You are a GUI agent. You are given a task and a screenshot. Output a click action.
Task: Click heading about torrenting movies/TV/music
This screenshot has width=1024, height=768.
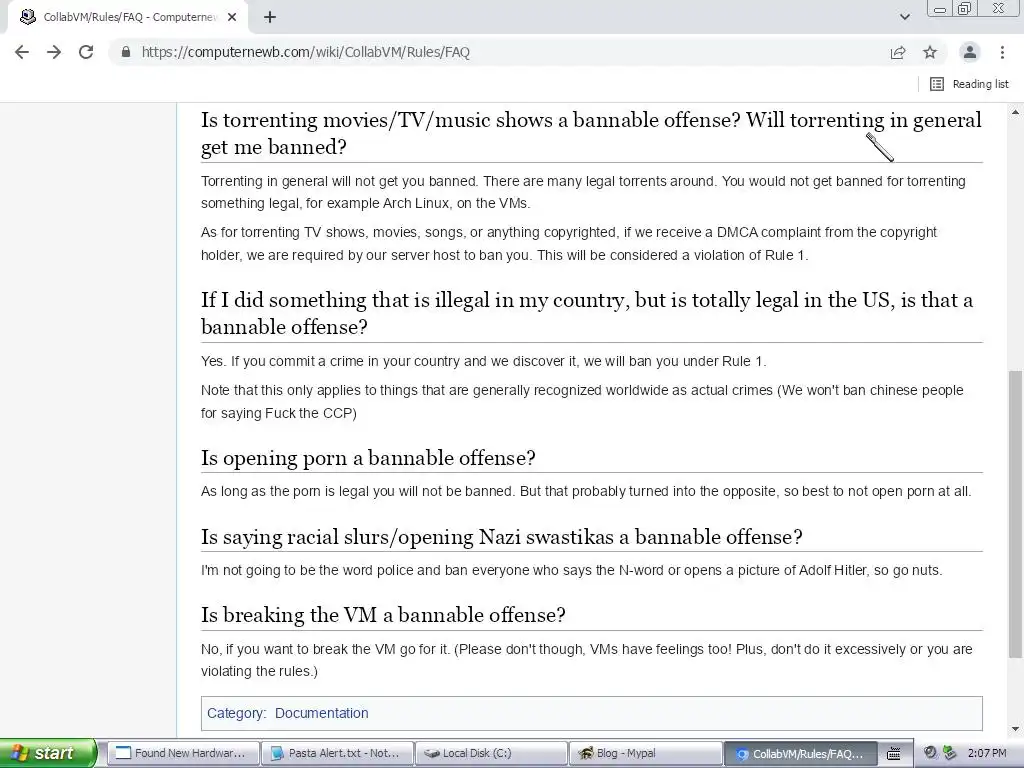pos(591,133)
